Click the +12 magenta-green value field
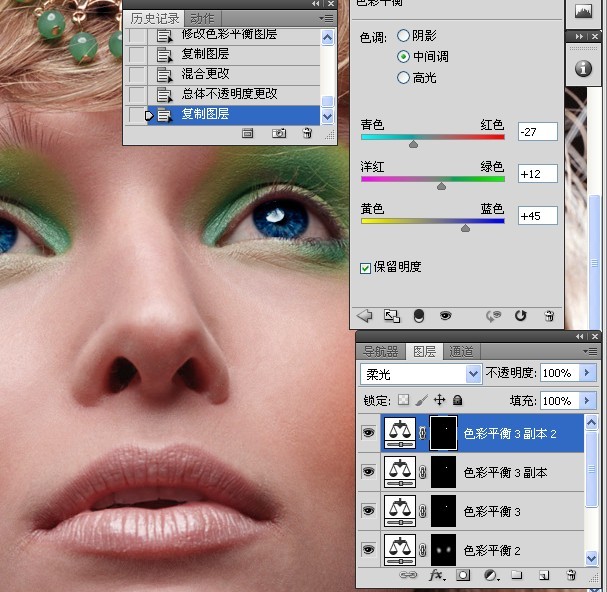607x592 pixels. click(538, 173)
